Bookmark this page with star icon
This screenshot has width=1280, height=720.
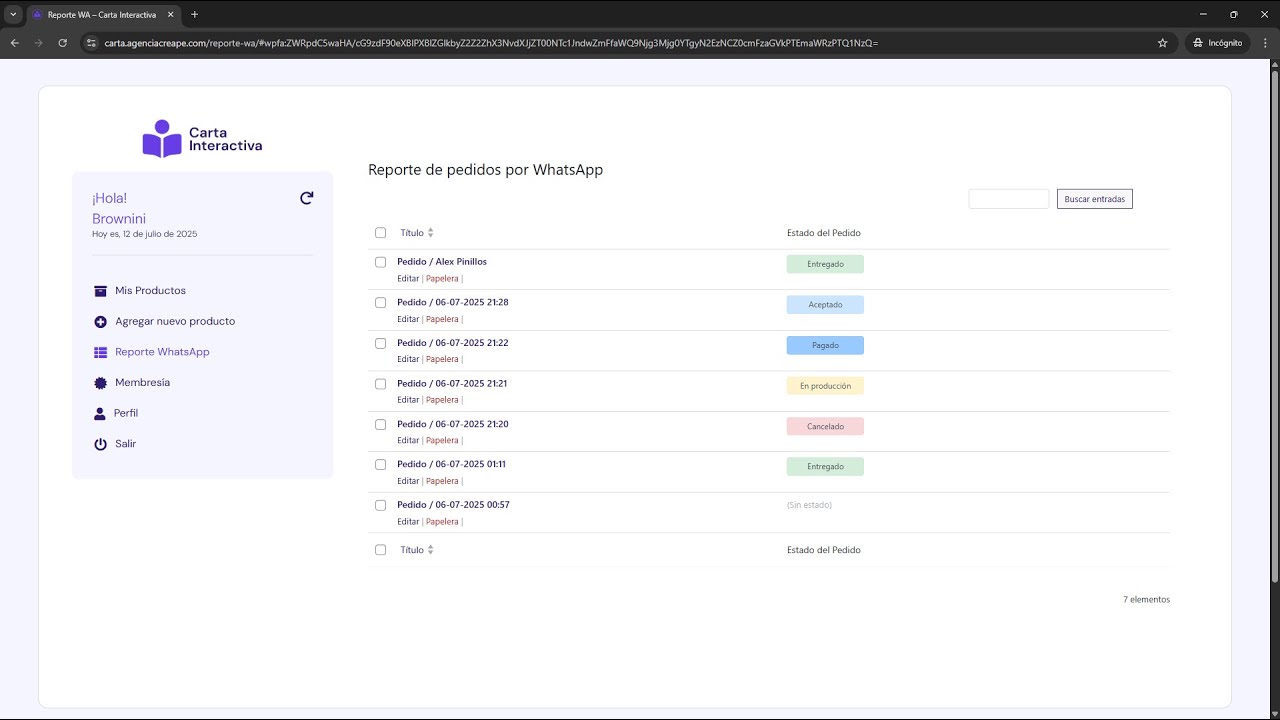[1162, 43]
